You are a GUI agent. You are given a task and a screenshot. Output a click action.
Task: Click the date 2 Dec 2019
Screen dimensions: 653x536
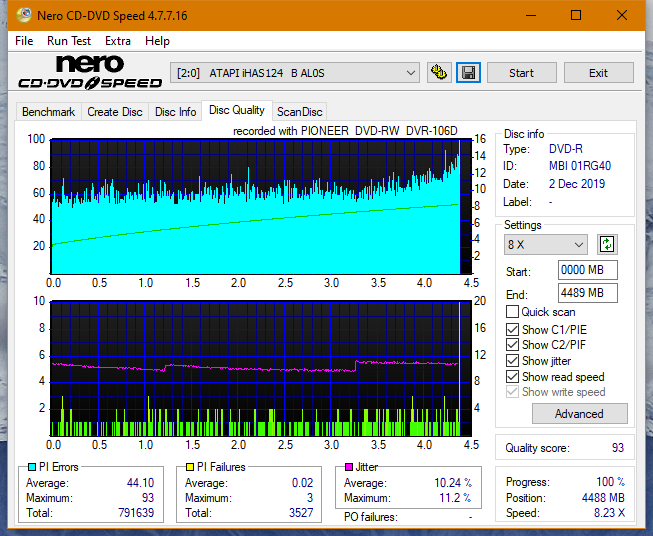point(577,184)
